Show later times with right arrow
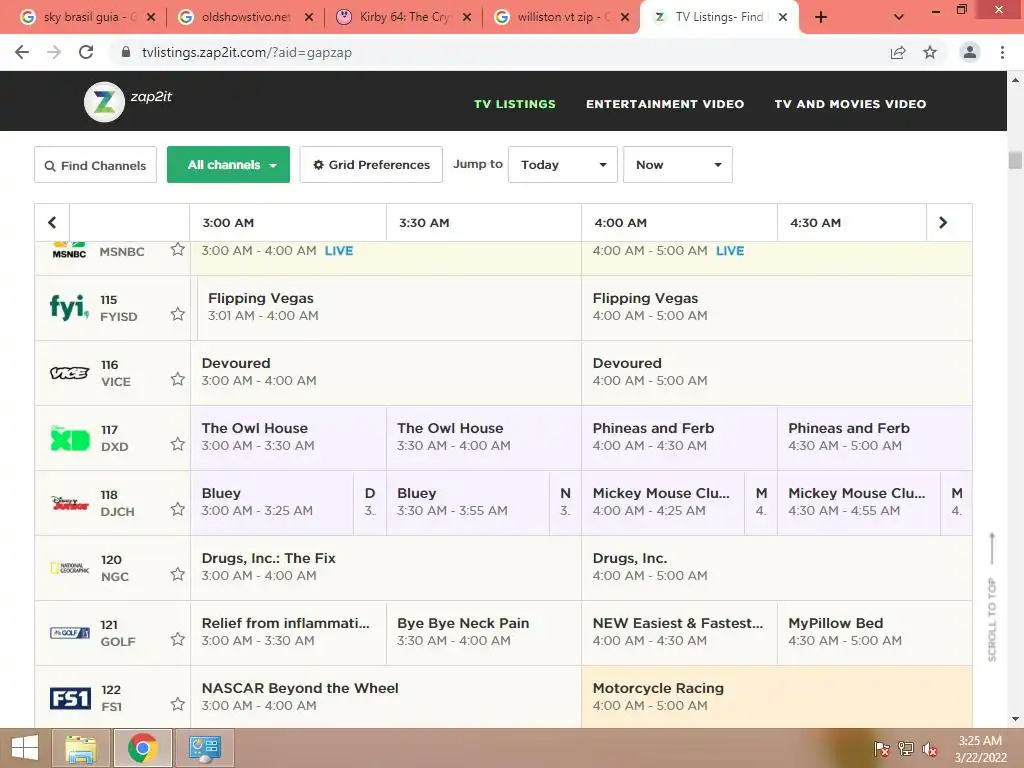This screenshot has width=1024, height=768. click(x=942, y=223)
